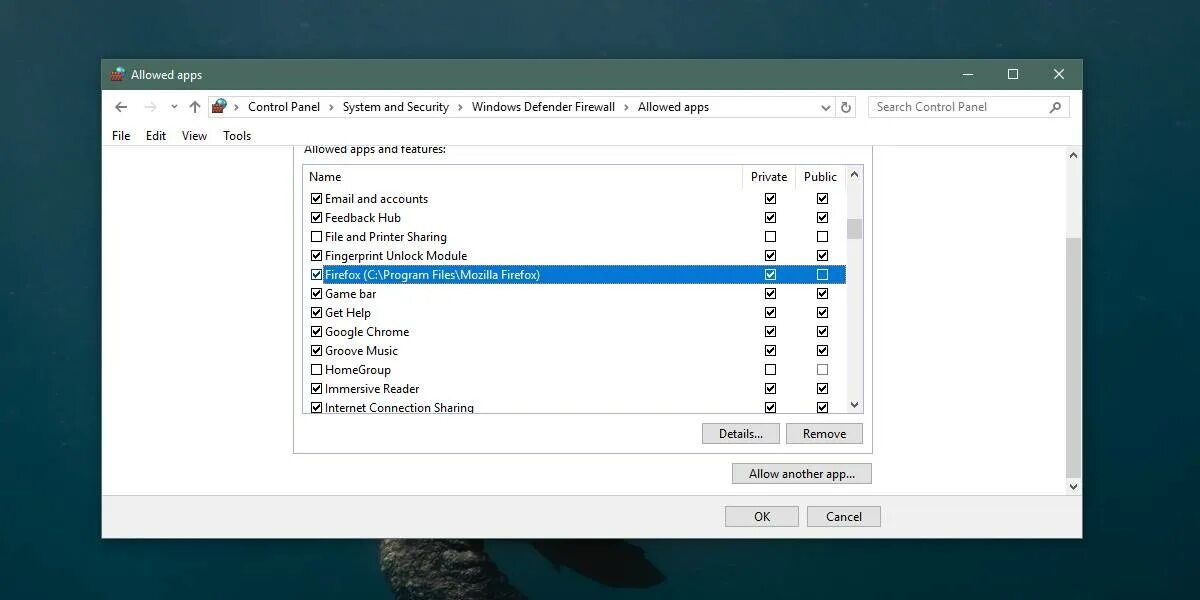The image size is (1200, 600).
Task: Uncheck Fingerprint Unlock Module checkbox
Action: click(x=316, y=256)
